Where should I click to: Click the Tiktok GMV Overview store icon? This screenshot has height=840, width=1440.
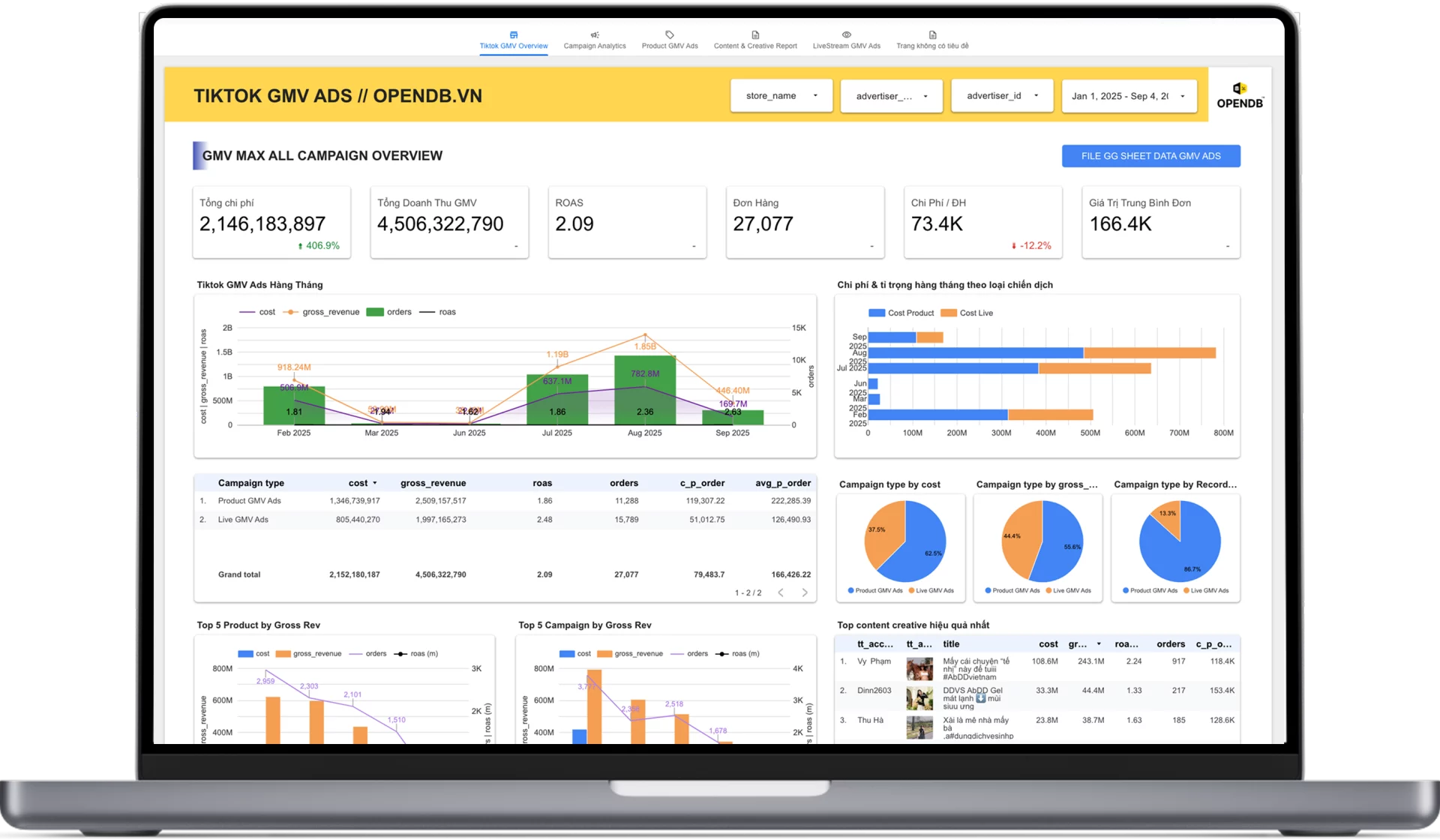pyautogui.click(x=514, y=34)
